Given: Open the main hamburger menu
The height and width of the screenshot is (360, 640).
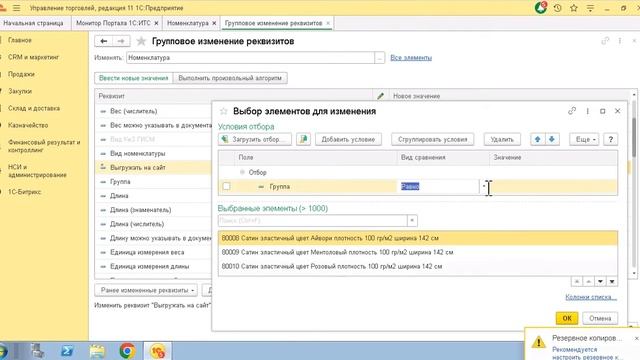Looking at the screenshot, I should tap(16, 8).
